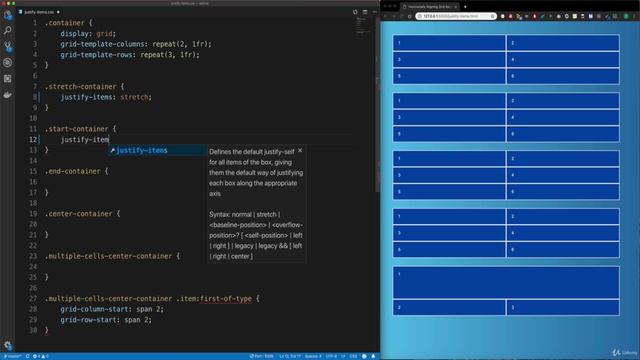
Task: Close the browser tab with its X
Action: pos(456,7)
